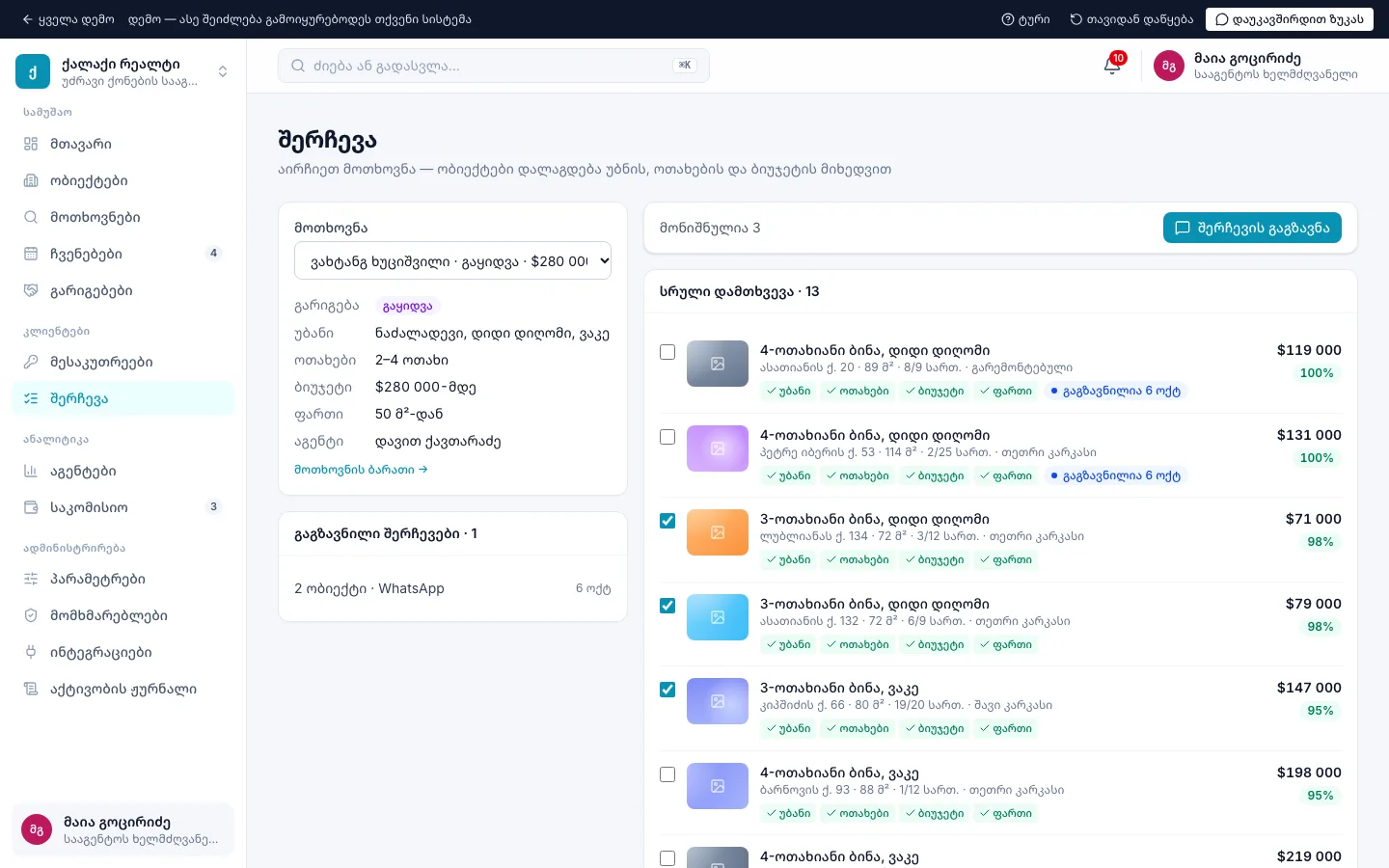Image resolution: width=1389 pixels, height=868 pixels.
Task: Click the ჩვენებები calendar icon in sidebar
Action: click(x=31, y=254)
